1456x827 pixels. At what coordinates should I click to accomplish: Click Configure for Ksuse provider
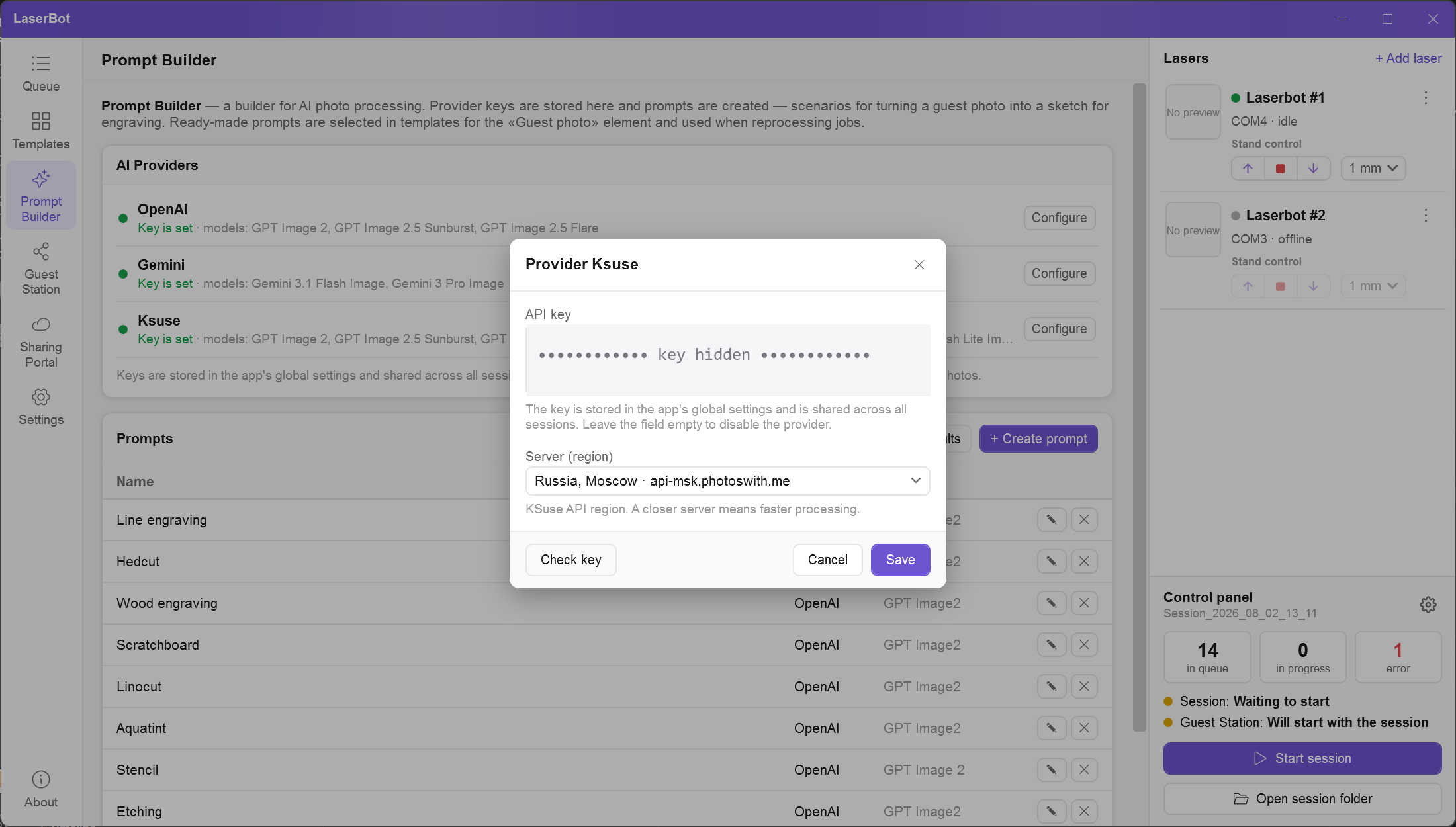tap(1059, 329)
